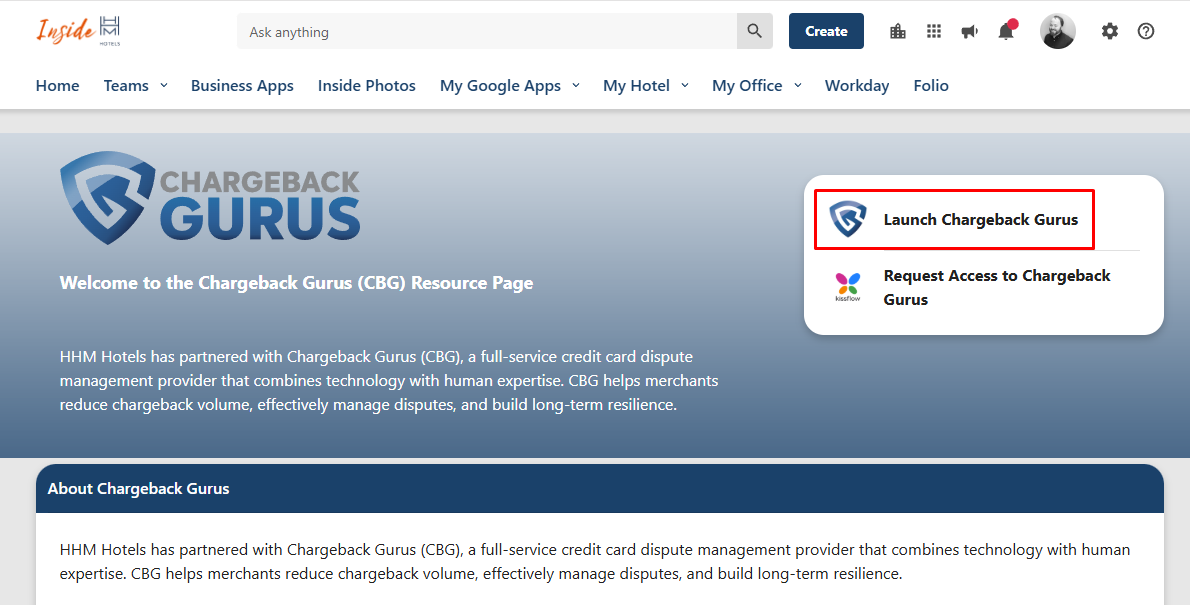Open the announcements megaphone icon
The height and width of the screenshot is (605, 1190).
point(969,31)
